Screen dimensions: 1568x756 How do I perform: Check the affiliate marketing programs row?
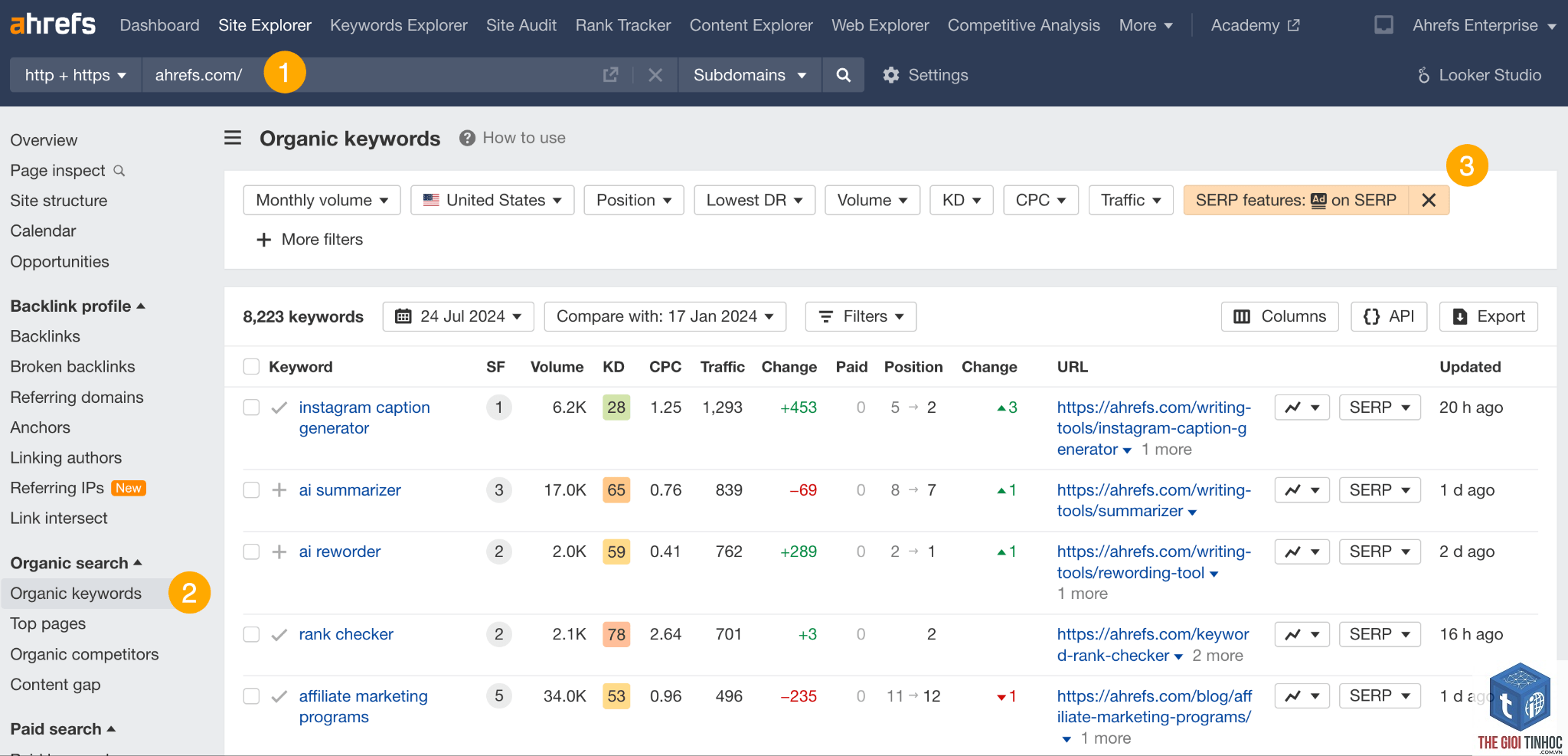click(x=251, y=696)
